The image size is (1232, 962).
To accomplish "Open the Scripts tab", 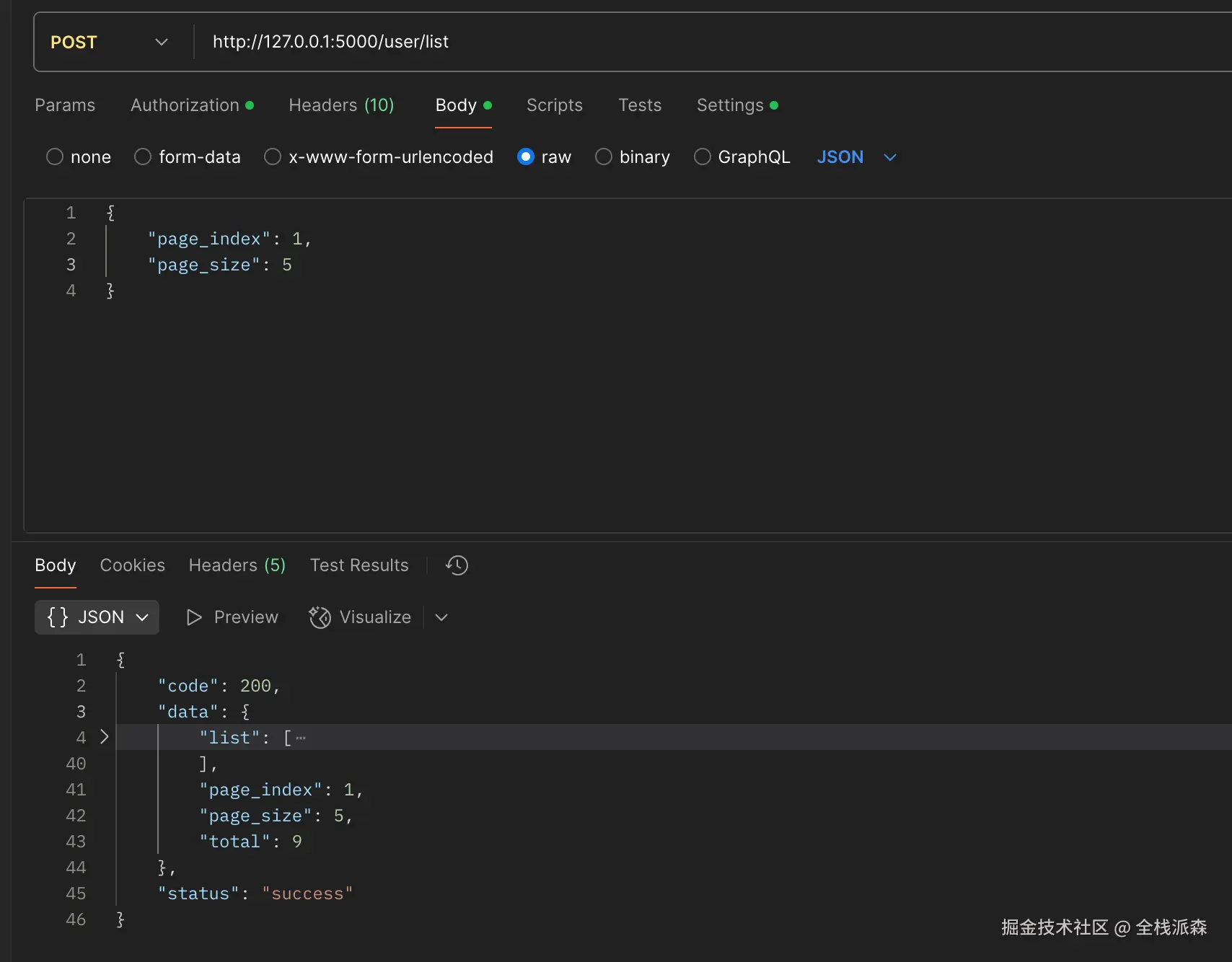I will [x=554, y=105].
